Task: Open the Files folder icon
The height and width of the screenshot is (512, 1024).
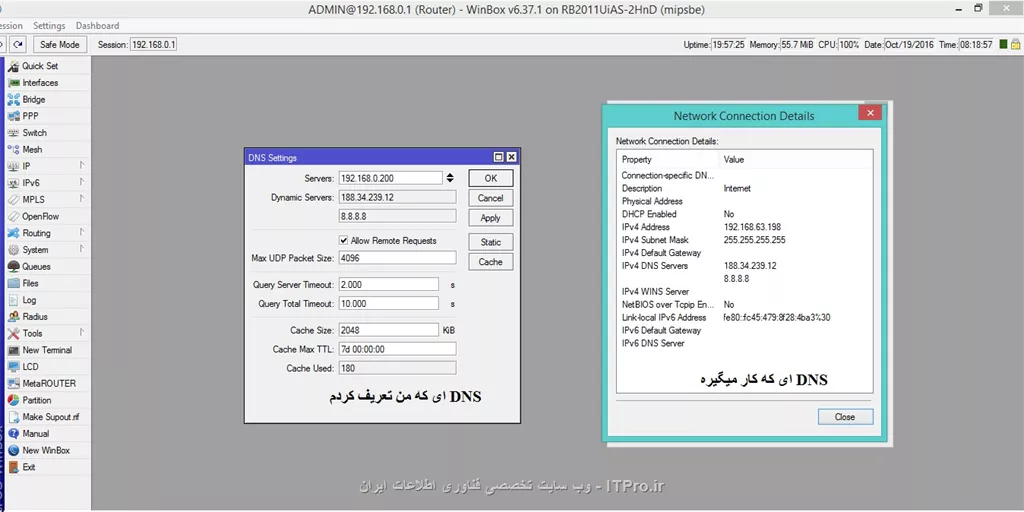Action: [x=13, y=283]
